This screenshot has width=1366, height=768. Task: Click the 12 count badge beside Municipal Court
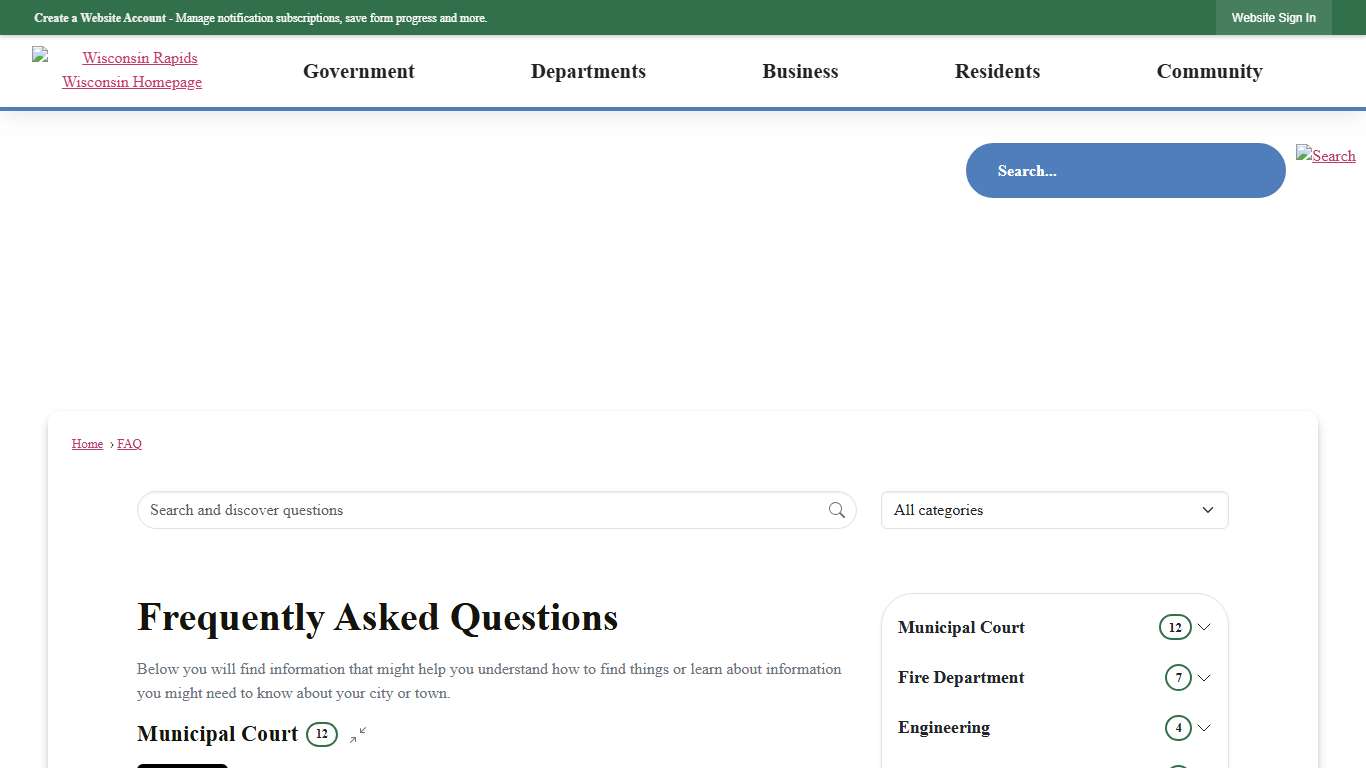click(322, 734)
